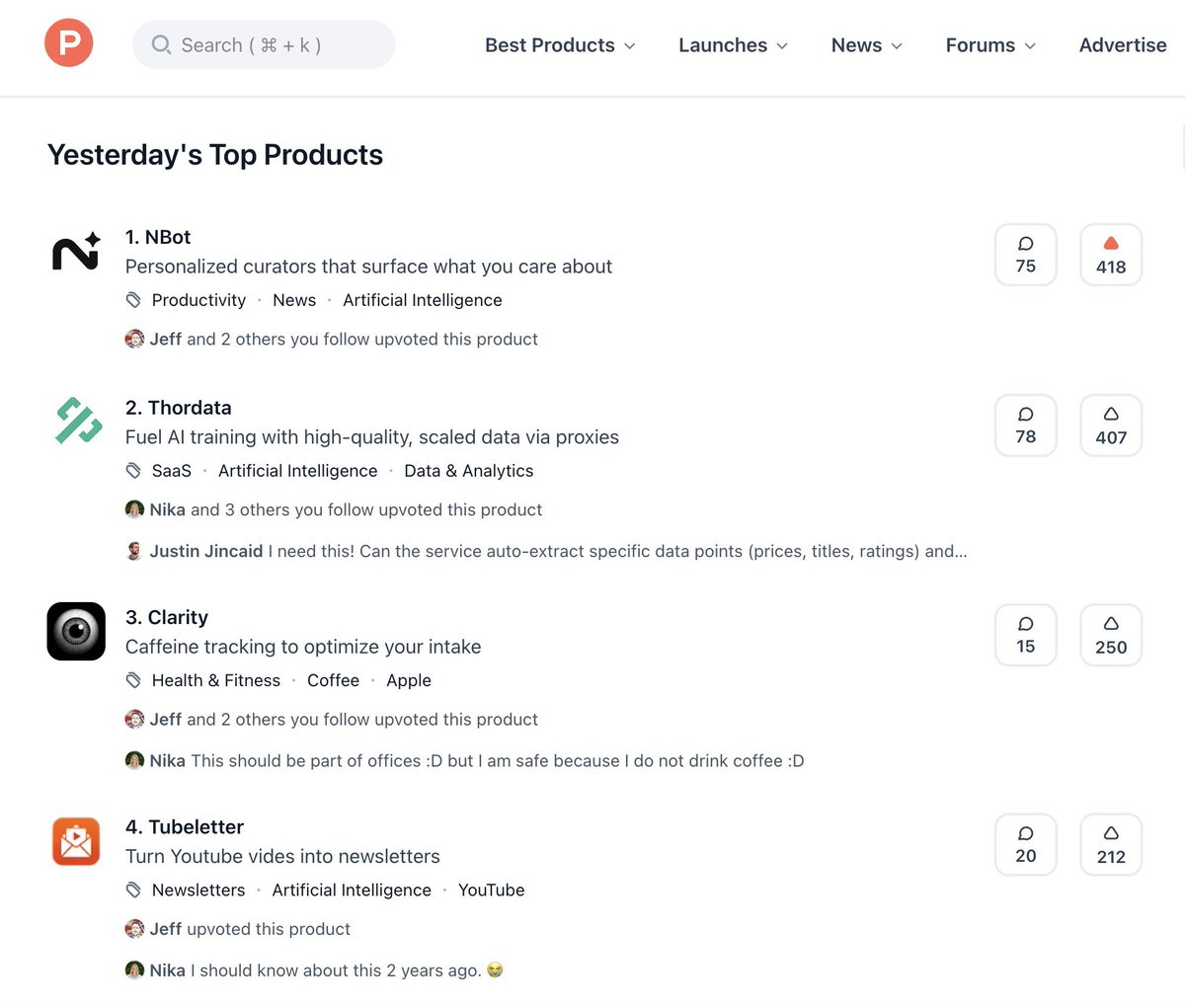Open the Clarity eye app icon
The height and width of the screenshot is (1008, 1185).
coord(76,631)
